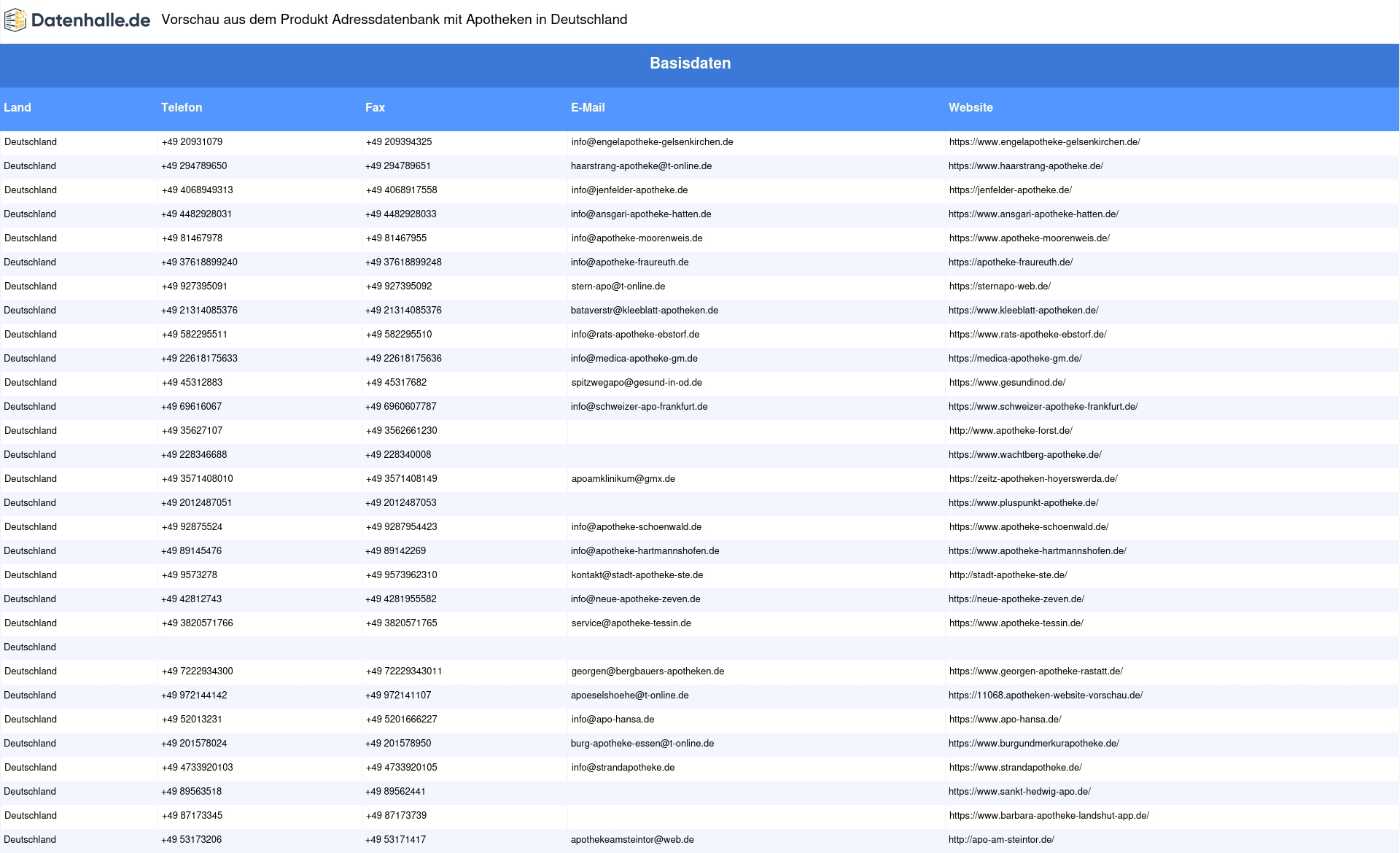Viewport: 1400px width, 853px height.
Task: Open https://www.pluspunkt-apotheke.de/ link
Action: click(1024, 503)
